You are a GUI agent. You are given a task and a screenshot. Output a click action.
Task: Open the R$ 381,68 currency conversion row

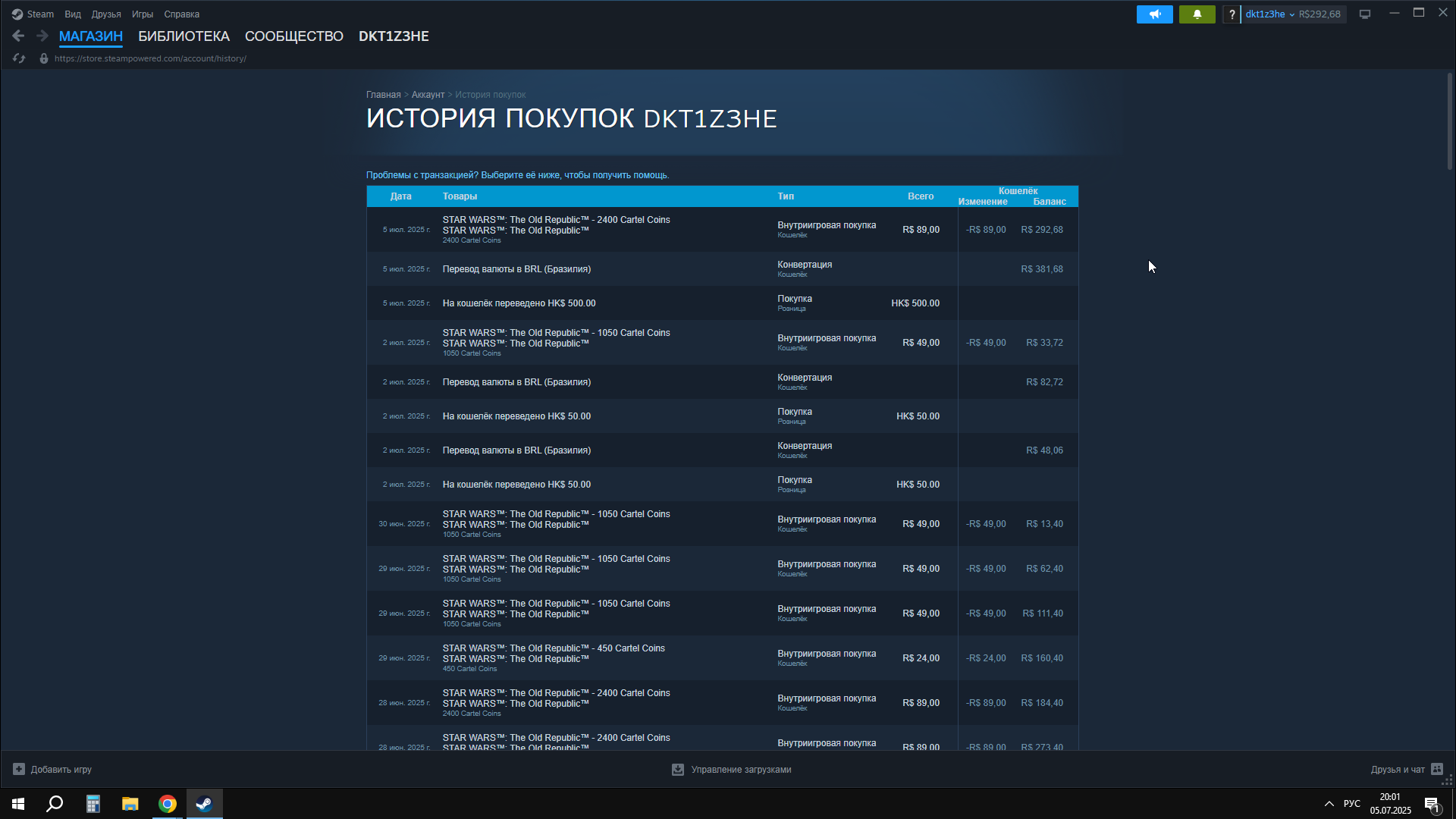(722, 269)
